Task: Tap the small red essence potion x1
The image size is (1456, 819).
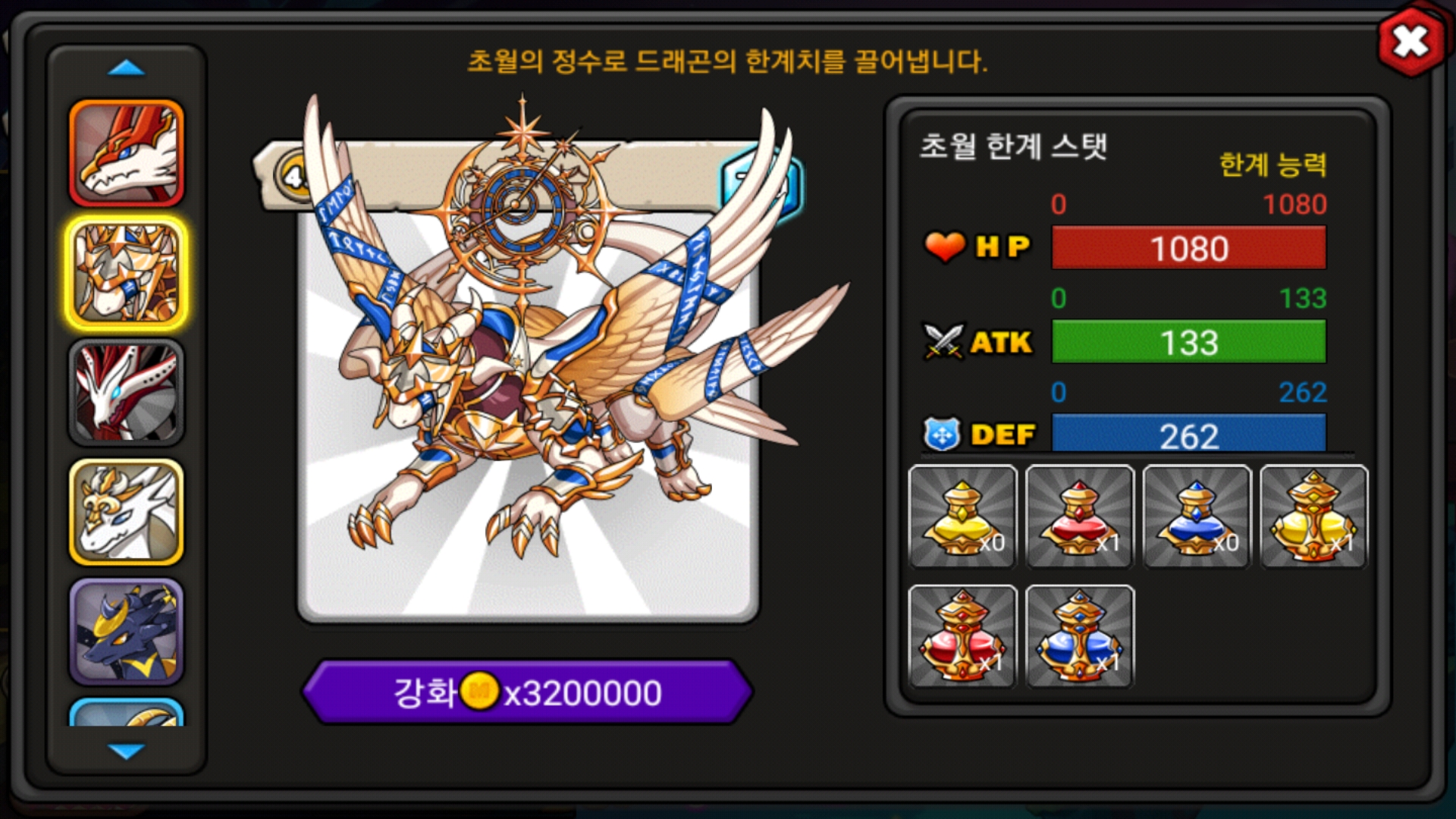Action: [1080, 516]
